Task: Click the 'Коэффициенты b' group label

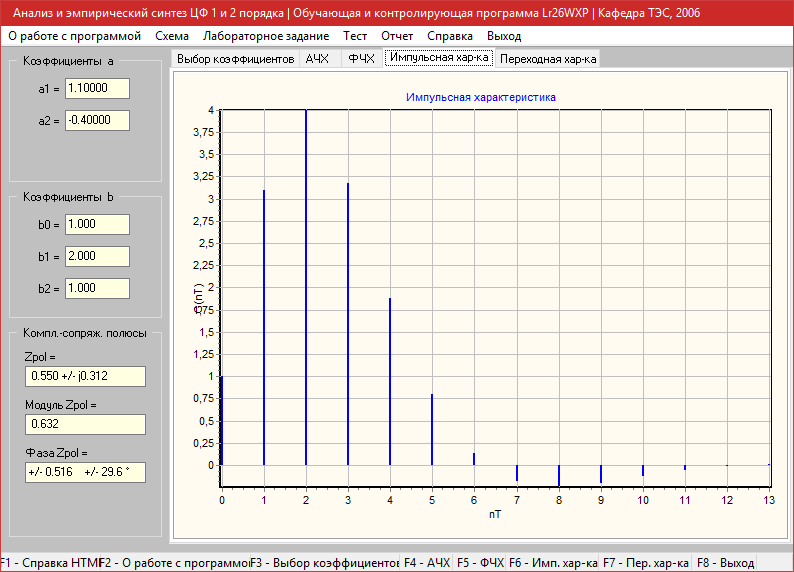Action: (68, 197)
